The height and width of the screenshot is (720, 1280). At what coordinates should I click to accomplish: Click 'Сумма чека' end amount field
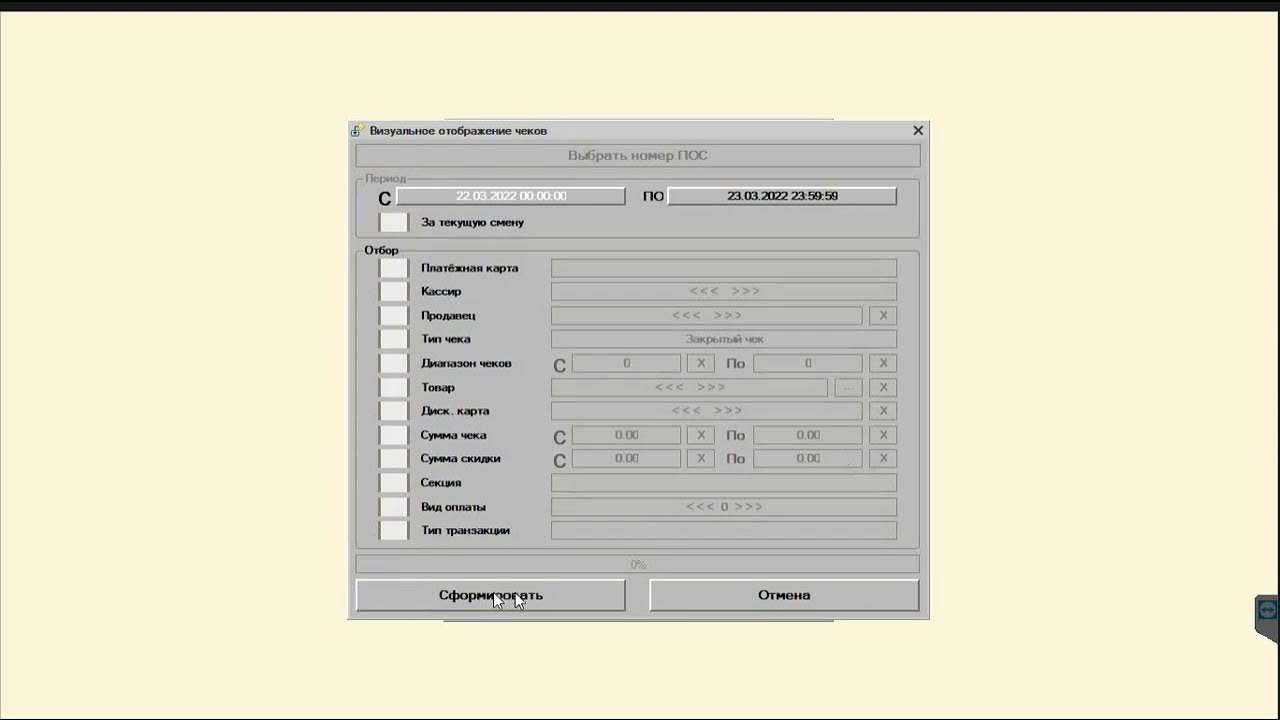pyautogui.click(x=808, y=435)
